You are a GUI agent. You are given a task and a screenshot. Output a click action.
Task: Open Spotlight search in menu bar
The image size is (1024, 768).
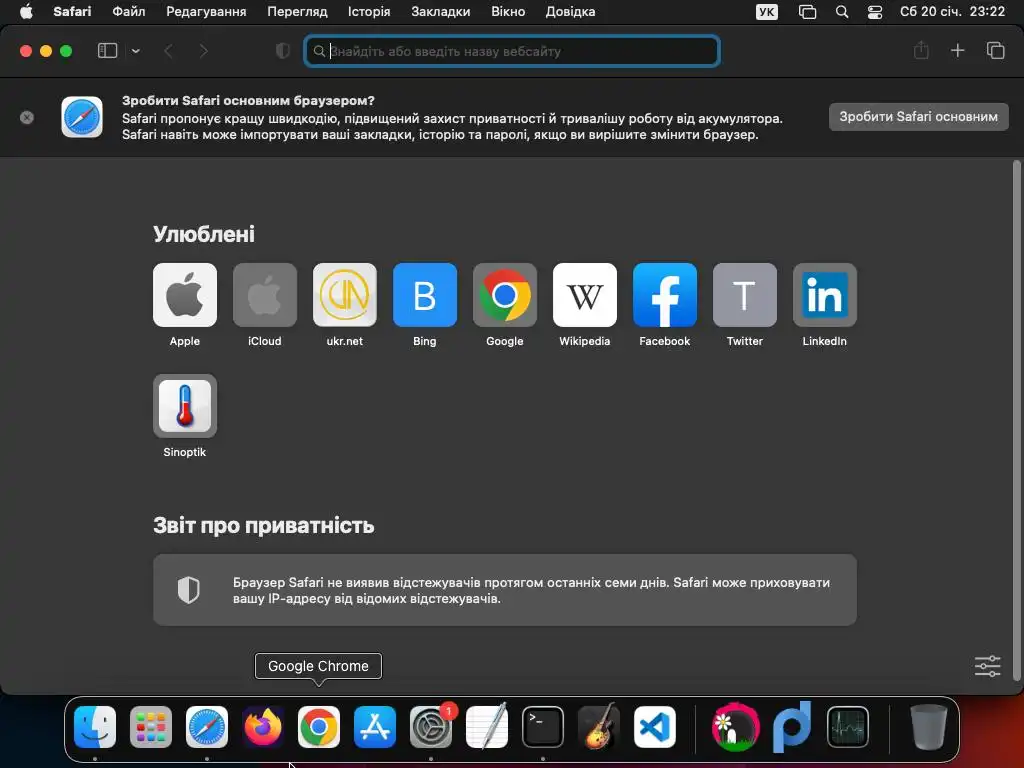842,12
